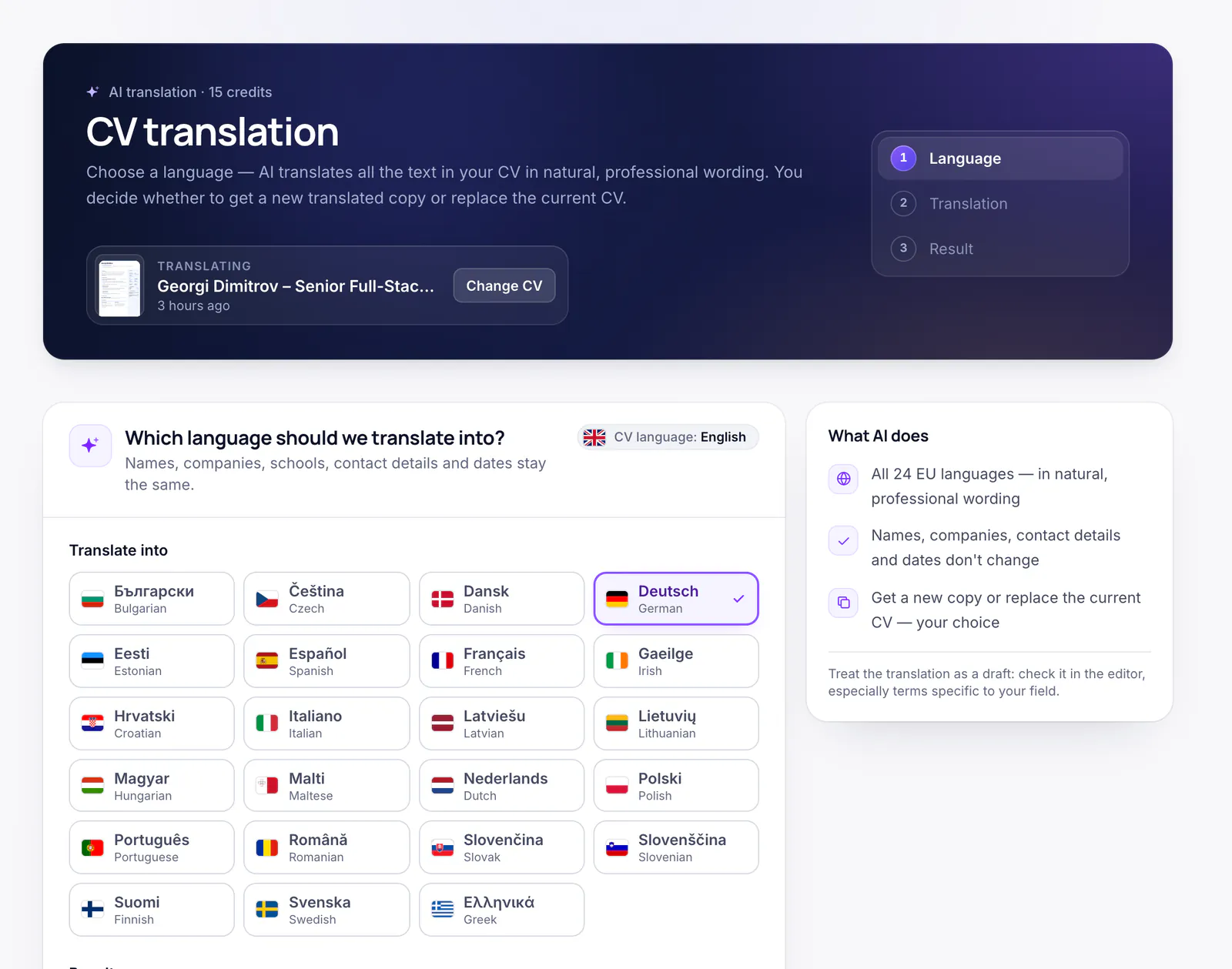Viewport: 1232px width, 969px height.
Task: Select Bulgarian language option
Action: (x=152, y=599)
